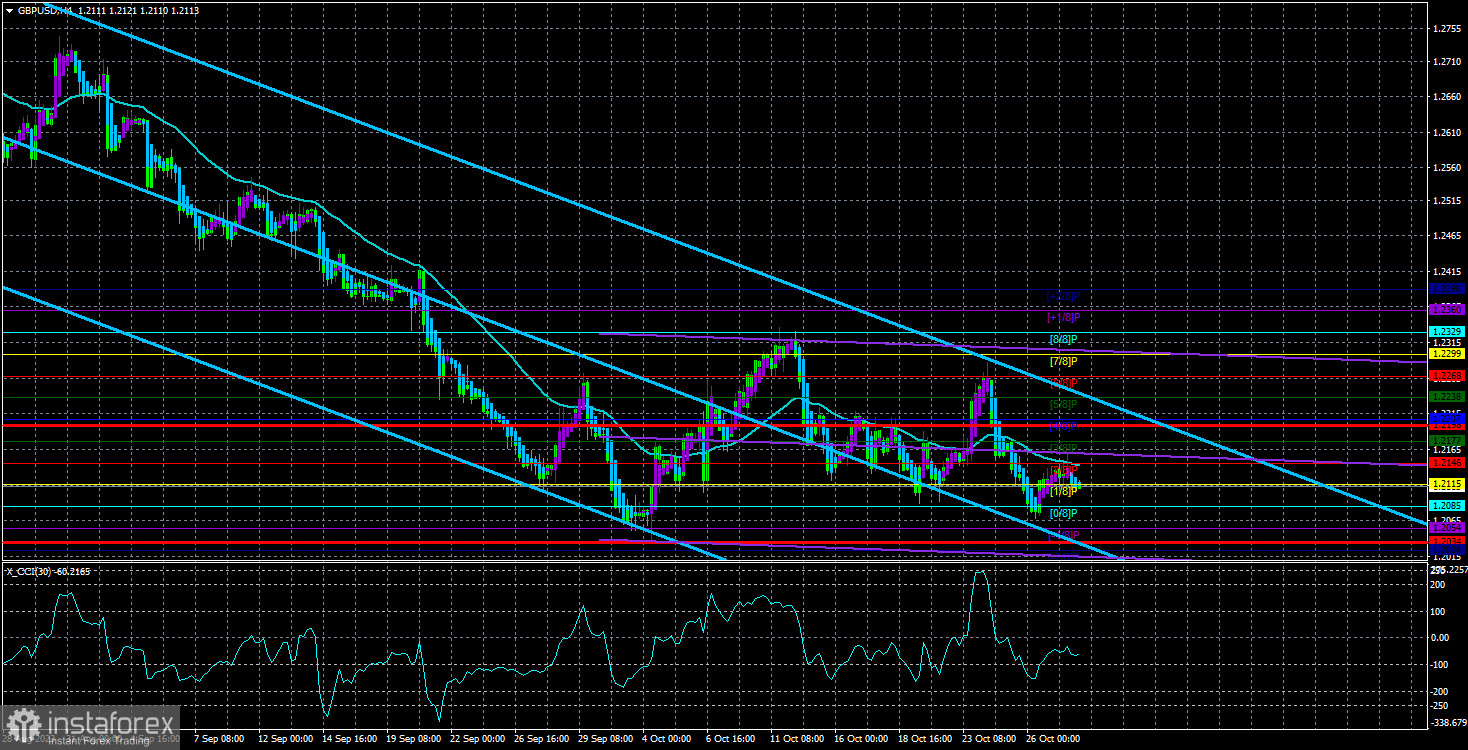This screenshot has height=750, width=1468.
Task: Click the 4 Oct 00:00 time label
Action: click(x=665, y=739)
